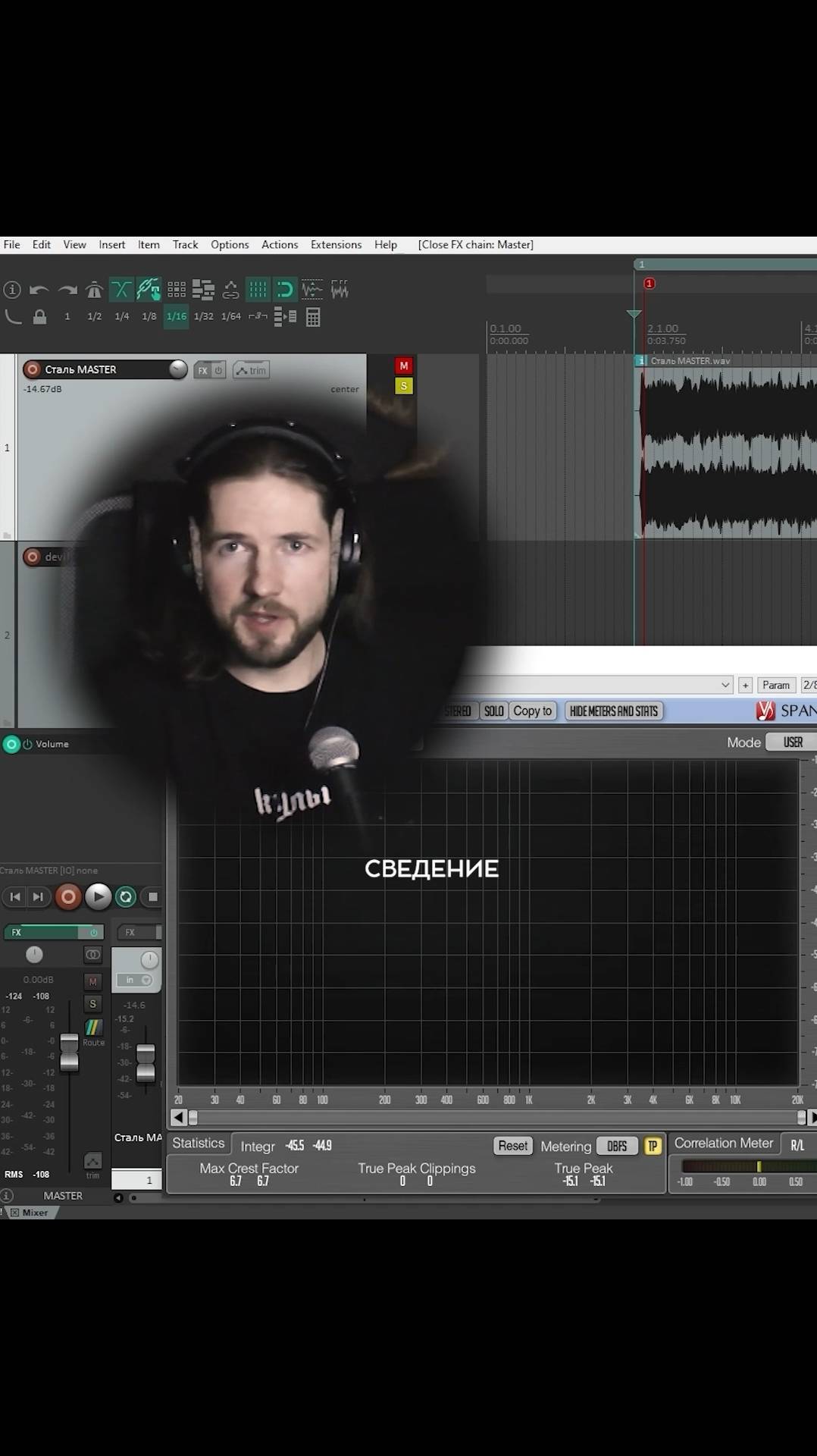
Task: Set grid division to 1/4
Action: click(122, 316)
